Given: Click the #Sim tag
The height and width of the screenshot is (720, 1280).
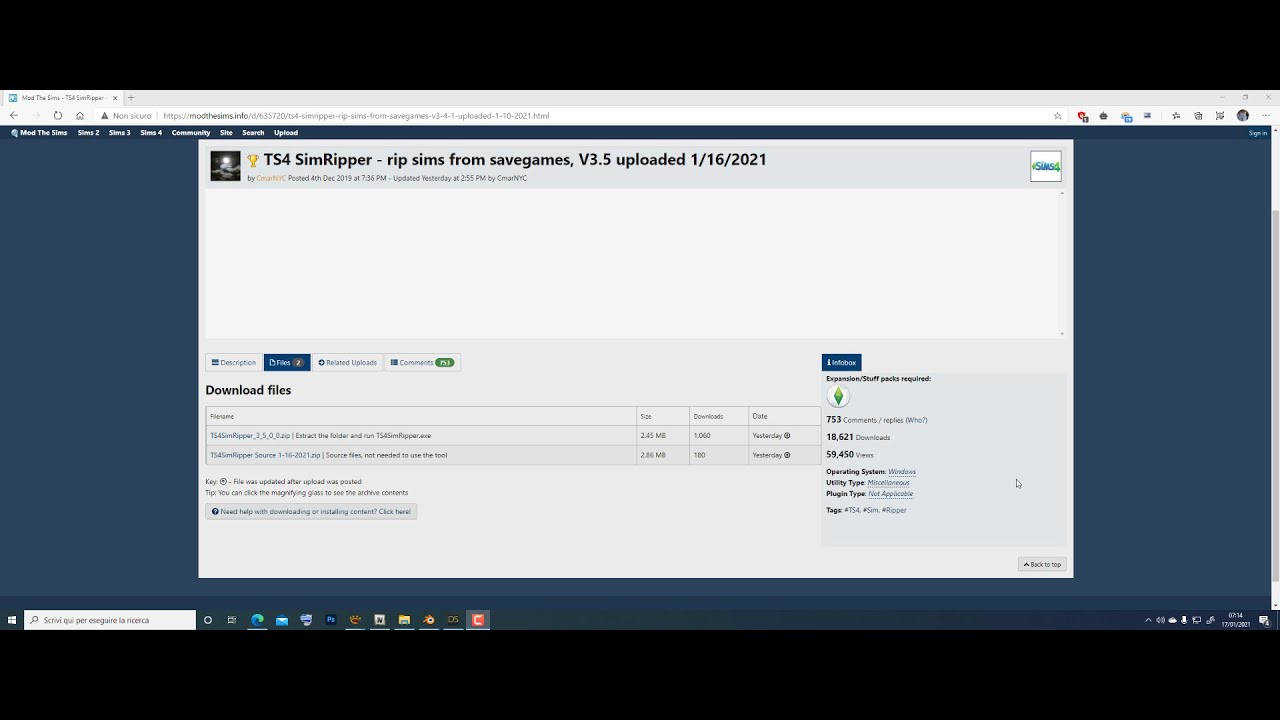Looking at the screenshot, I should (x=871, y=510).
